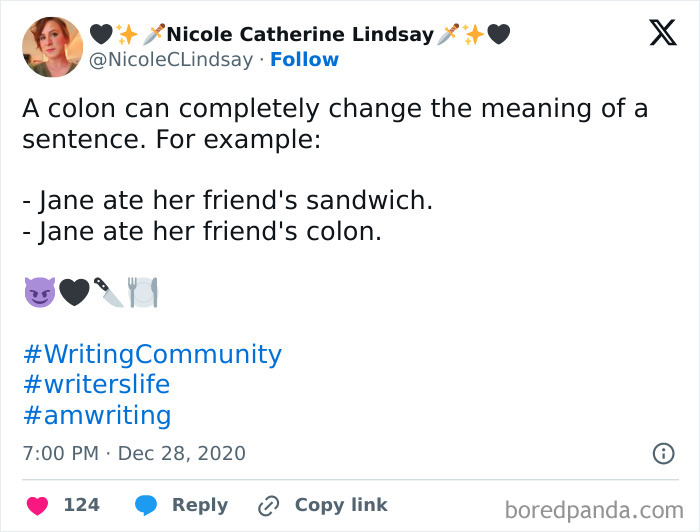
Task: Open the #WritingCommunity hashtag
Action: (152, 354)
